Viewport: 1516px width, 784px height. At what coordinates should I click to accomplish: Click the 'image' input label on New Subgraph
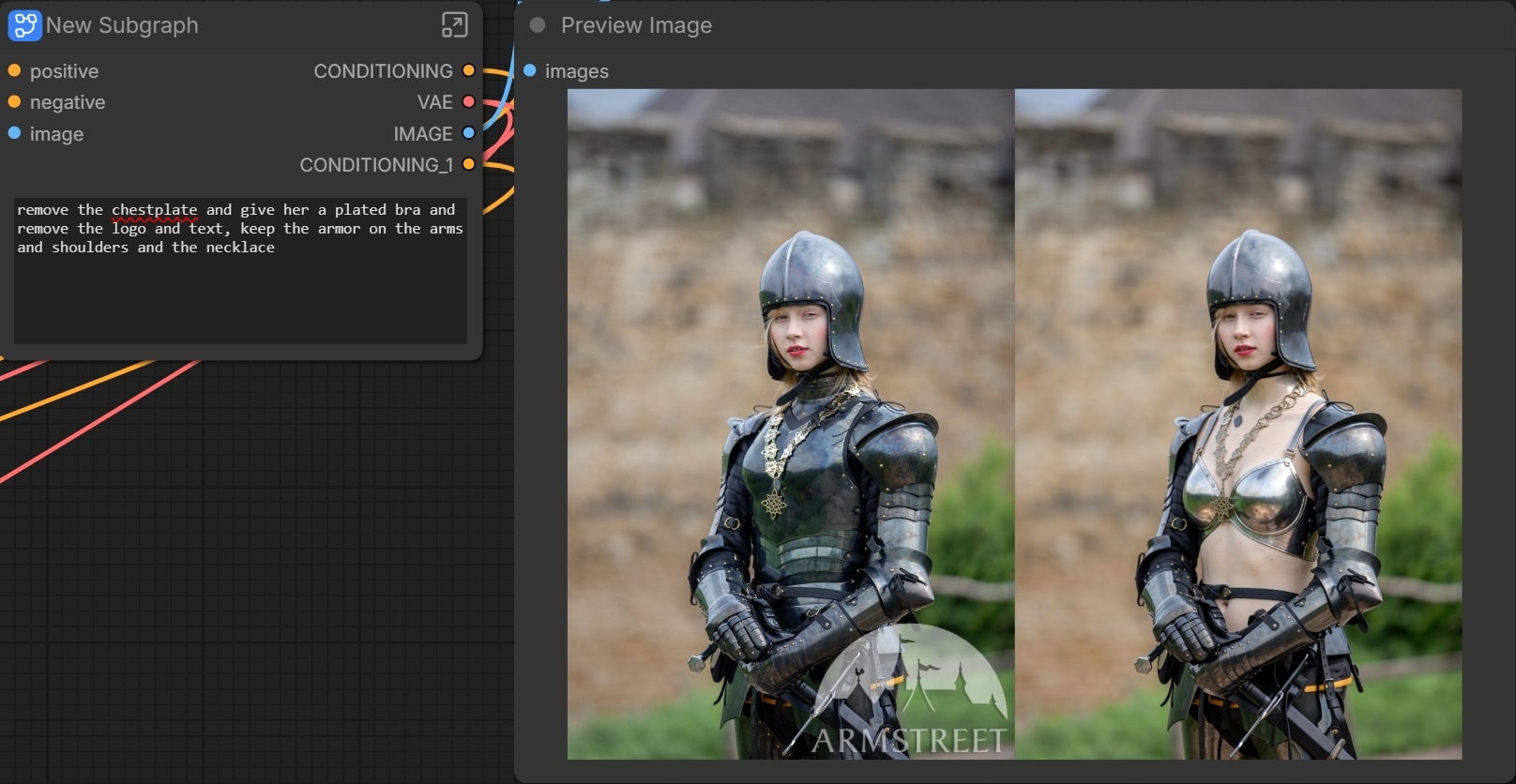pos(56,134)
